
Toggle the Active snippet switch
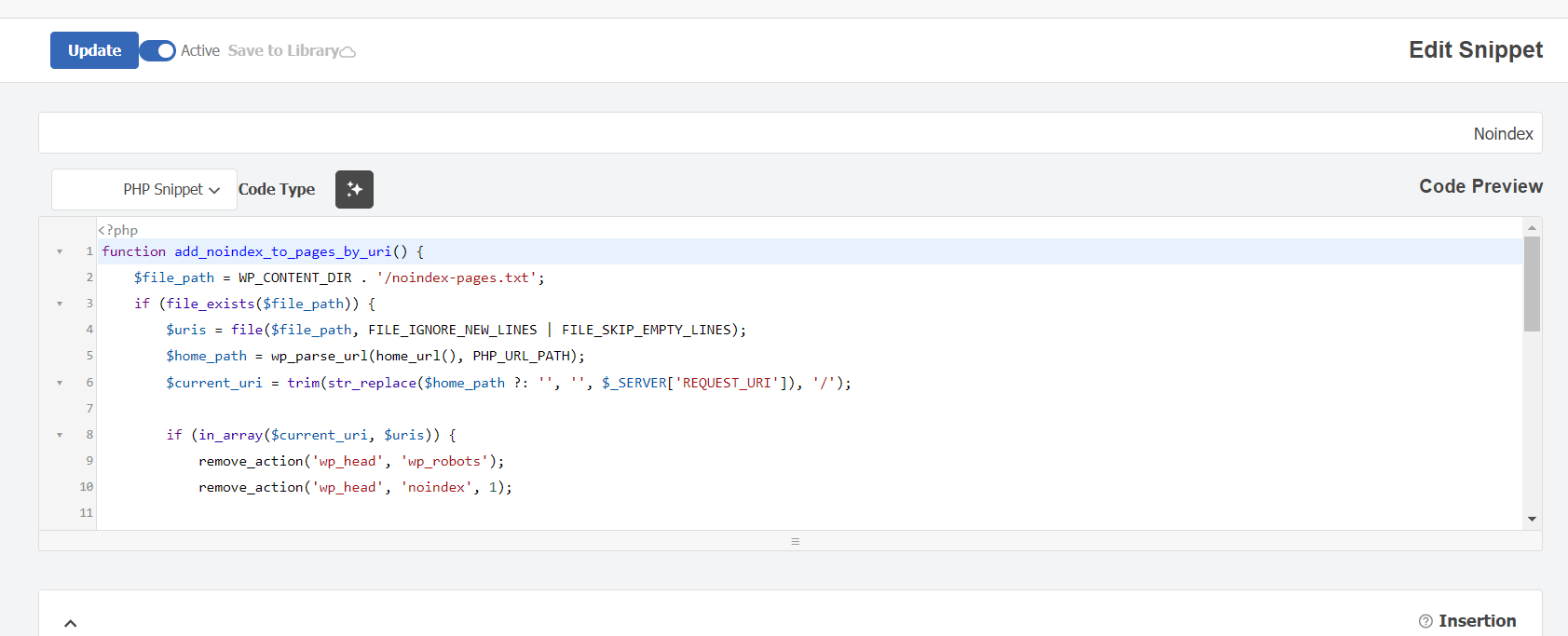click(159, 50)
